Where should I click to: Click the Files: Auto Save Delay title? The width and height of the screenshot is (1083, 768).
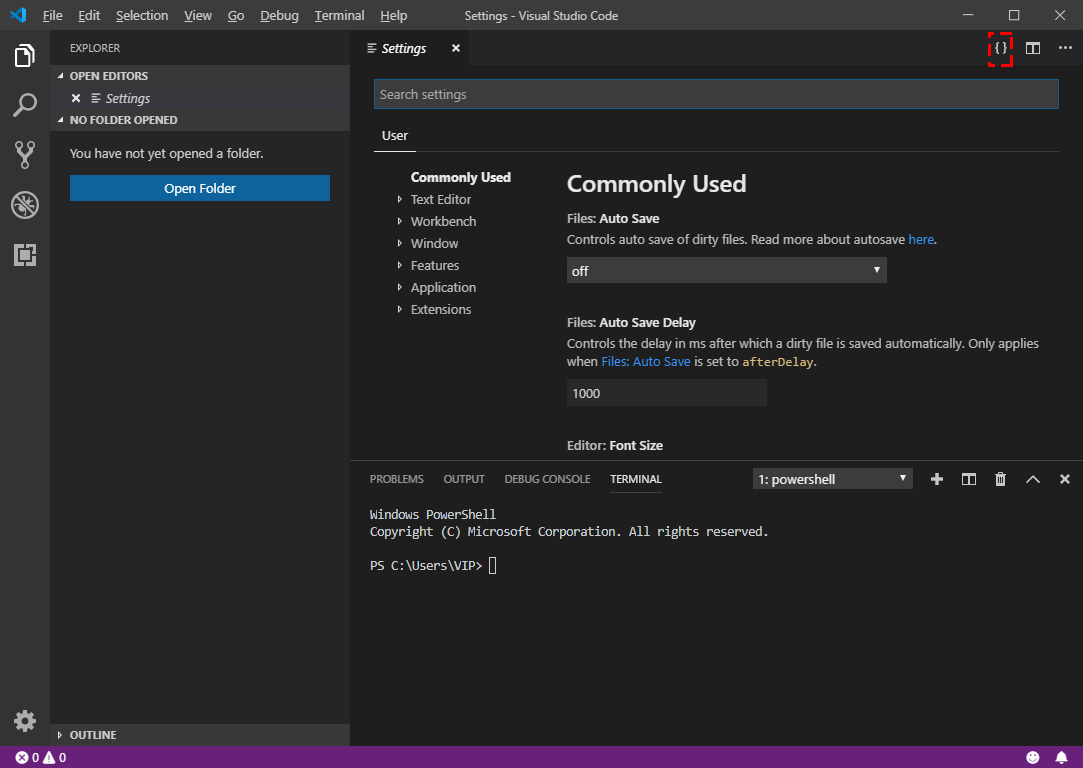(x=631, y=323)
